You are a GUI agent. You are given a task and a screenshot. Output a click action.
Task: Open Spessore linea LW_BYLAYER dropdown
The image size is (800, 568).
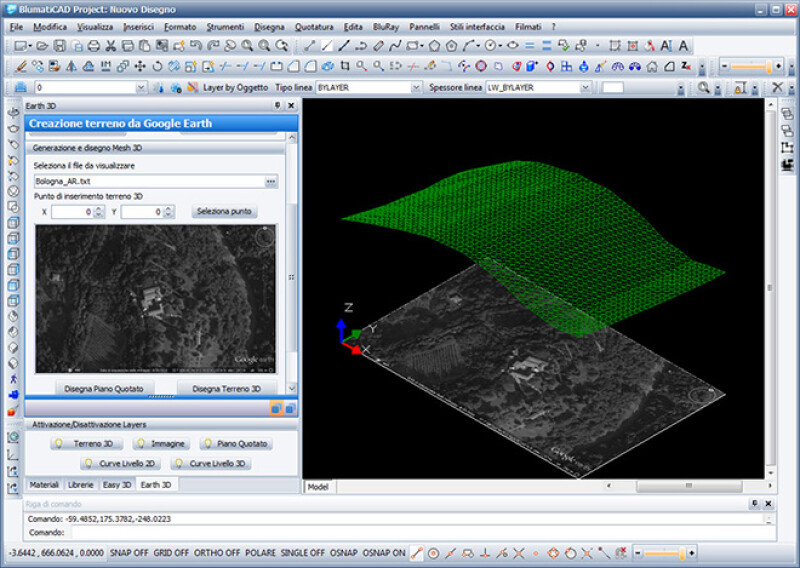coord(585,88)
